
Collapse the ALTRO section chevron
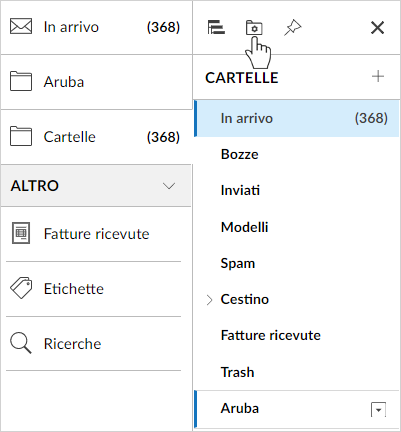click(169, 186)
